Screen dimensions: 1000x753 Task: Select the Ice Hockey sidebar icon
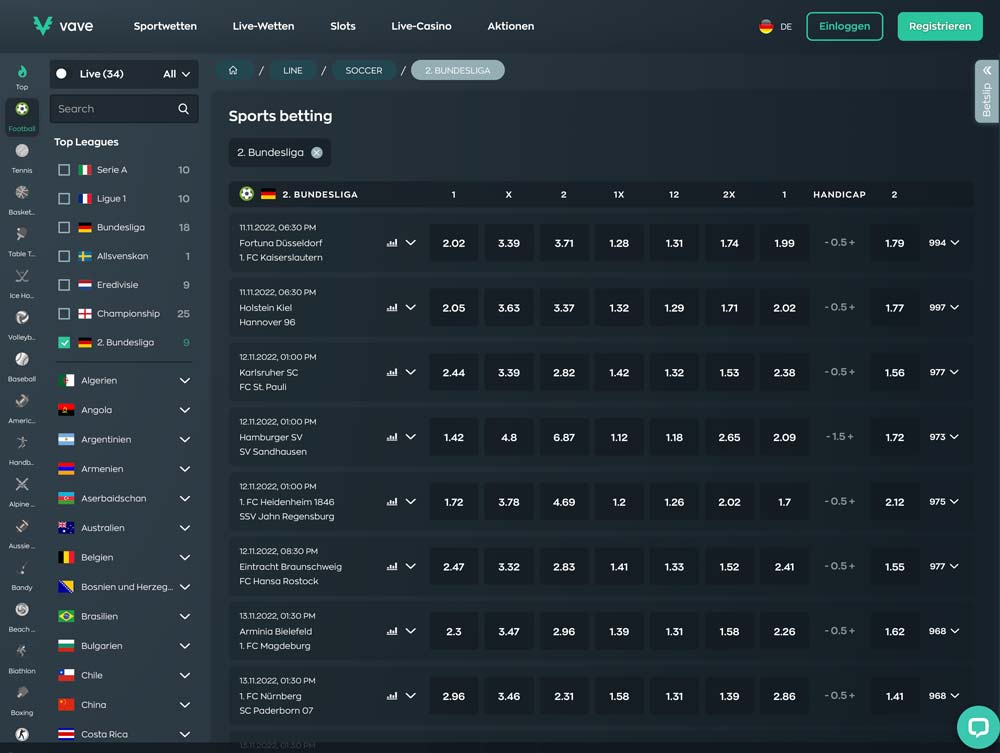pos(22,282)
